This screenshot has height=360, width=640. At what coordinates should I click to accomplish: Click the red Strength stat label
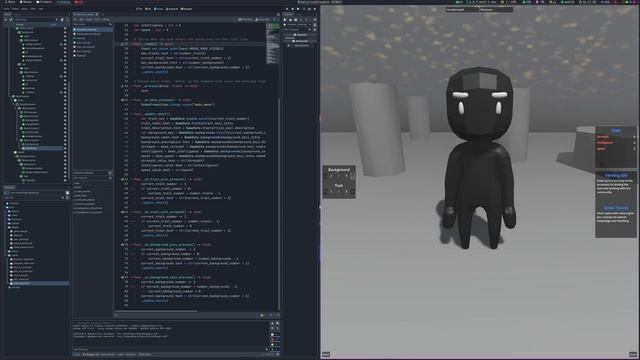point(603,137)
